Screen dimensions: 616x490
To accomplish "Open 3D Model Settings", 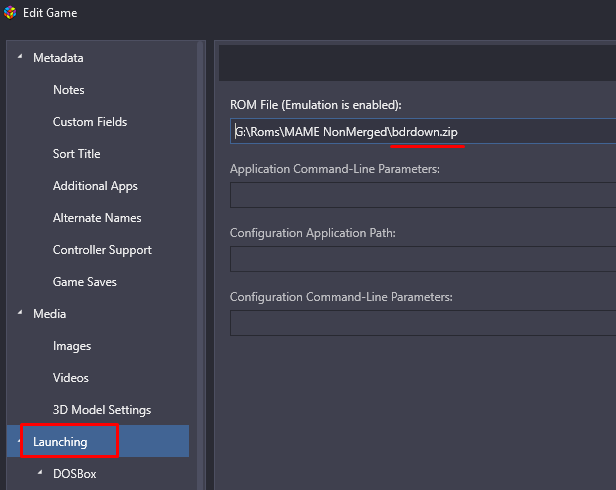I will coord(102,410).
